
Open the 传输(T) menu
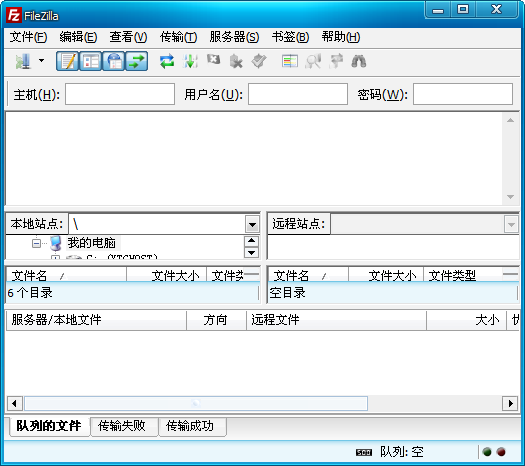pos(178,37)
